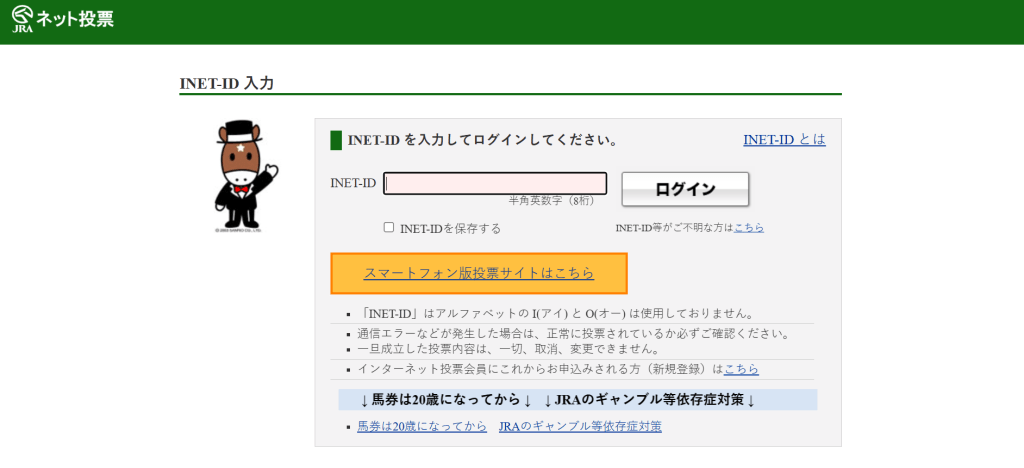
Task: Open 馬券は20歳になってから link
Action: point(422,427)
